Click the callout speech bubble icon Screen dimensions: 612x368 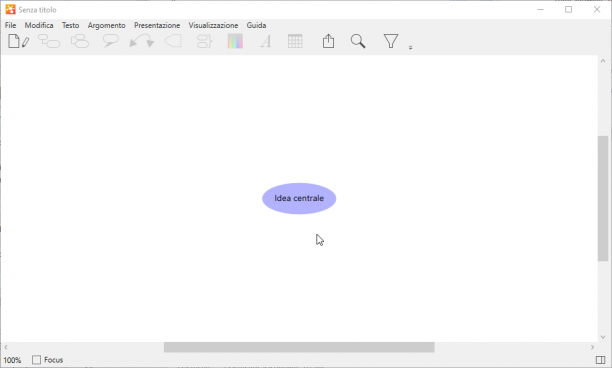click(x=110, y=41)
